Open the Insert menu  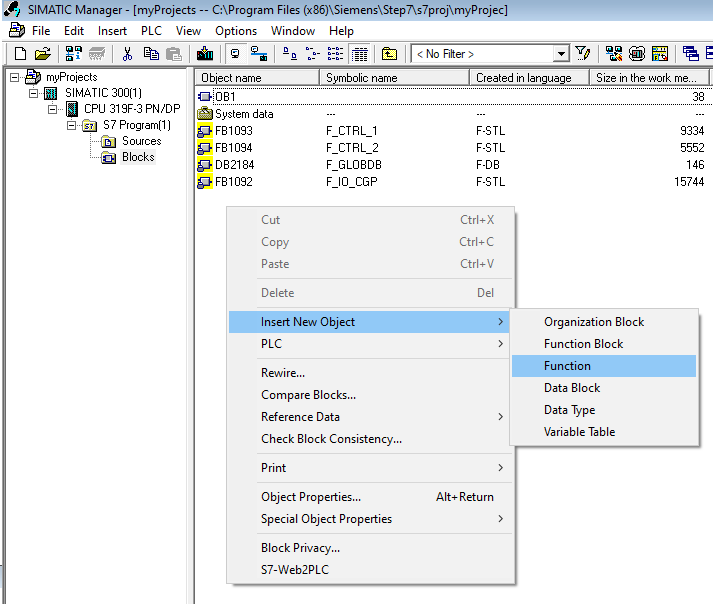112,31
